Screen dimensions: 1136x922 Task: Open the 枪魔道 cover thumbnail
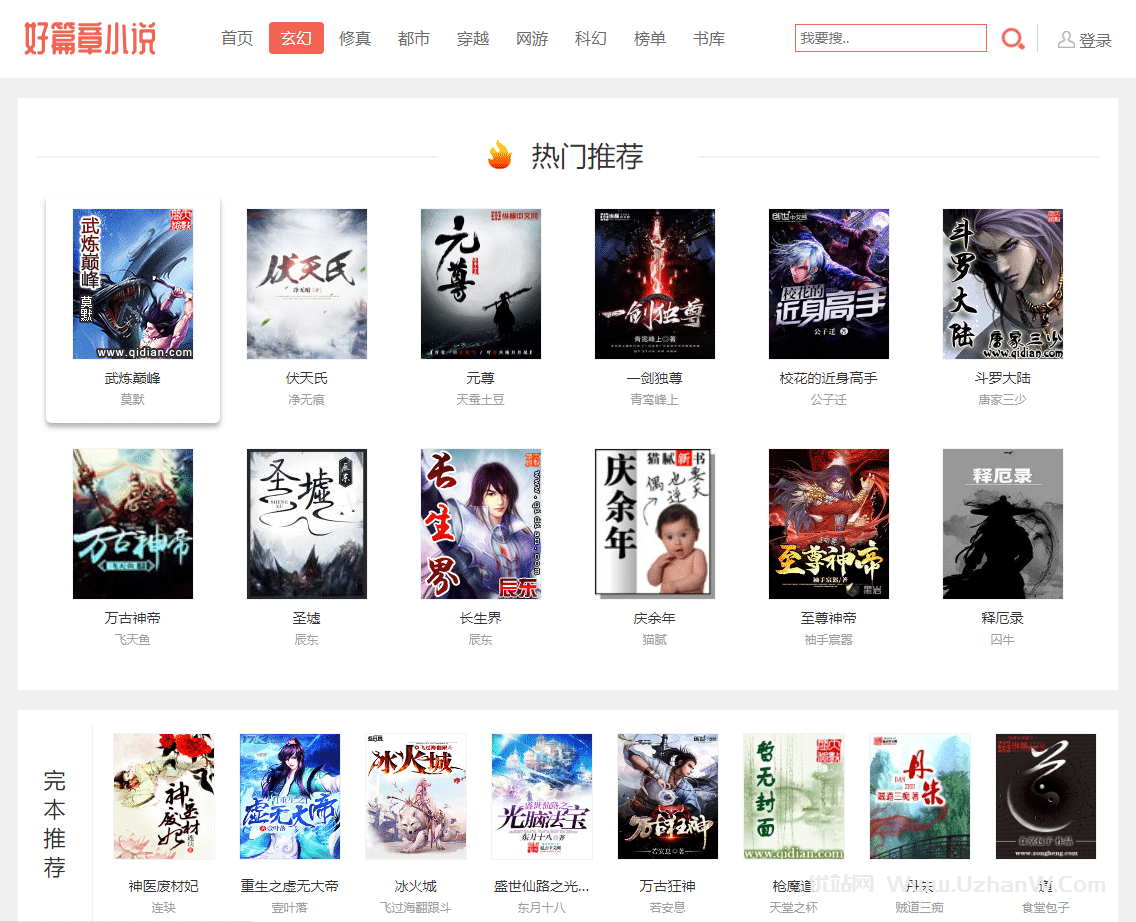point(794,796)
